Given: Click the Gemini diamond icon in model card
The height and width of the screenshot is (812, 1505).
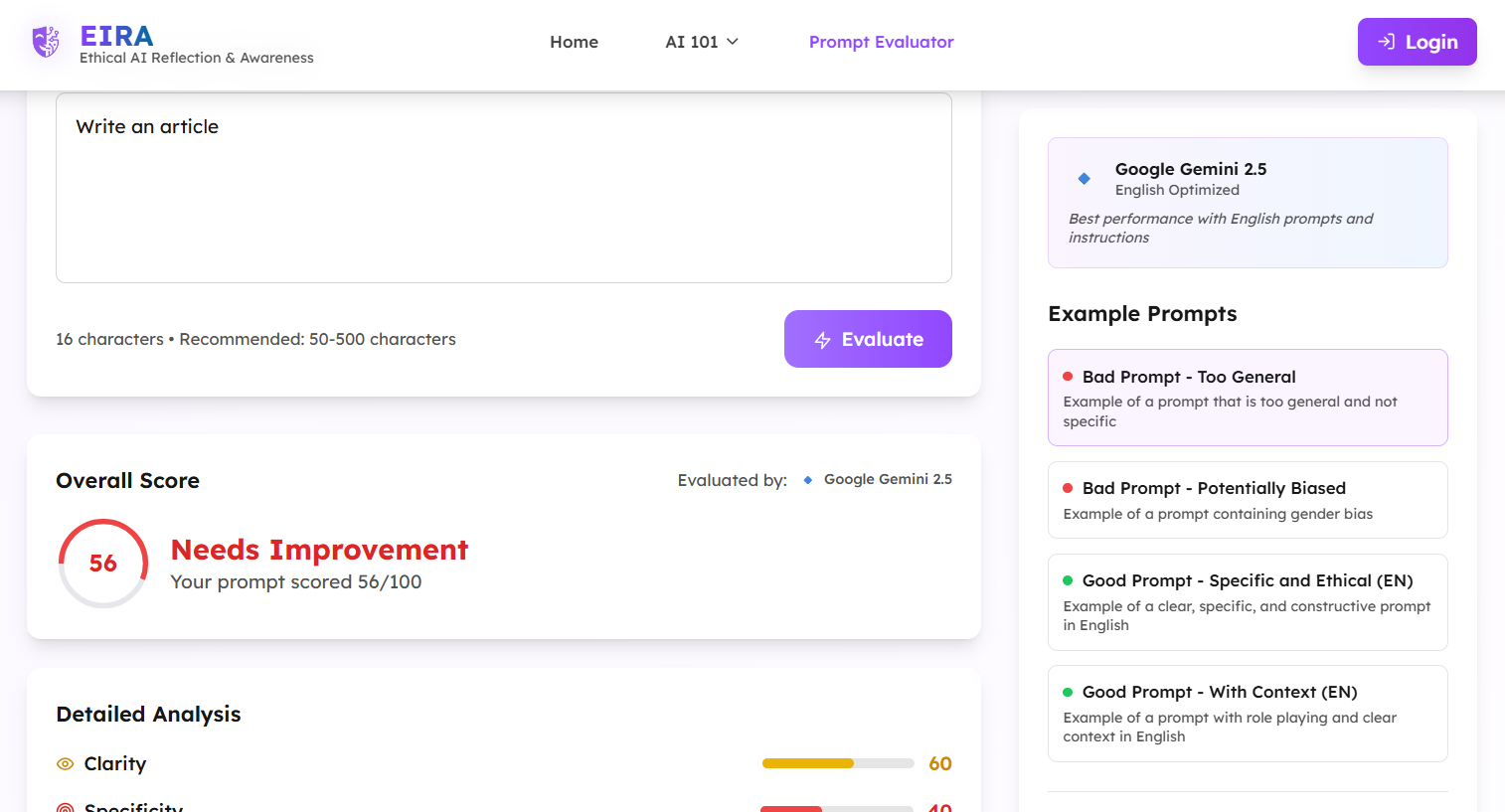Looking at the screenshot, I should click(1084, 179).
